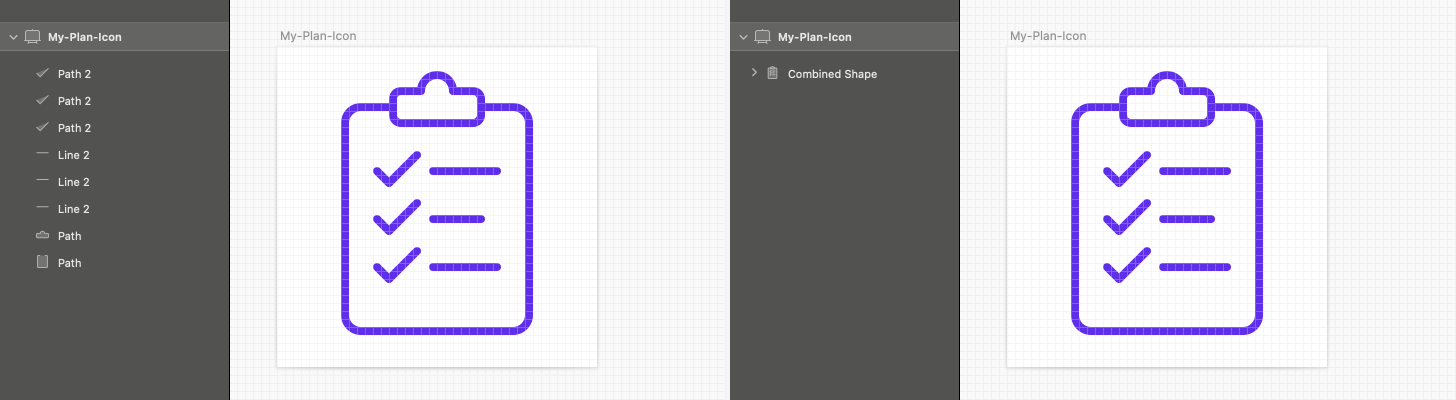
Task: Select My-Plan-Icon name in right layer list
Action: pos(815,37)
